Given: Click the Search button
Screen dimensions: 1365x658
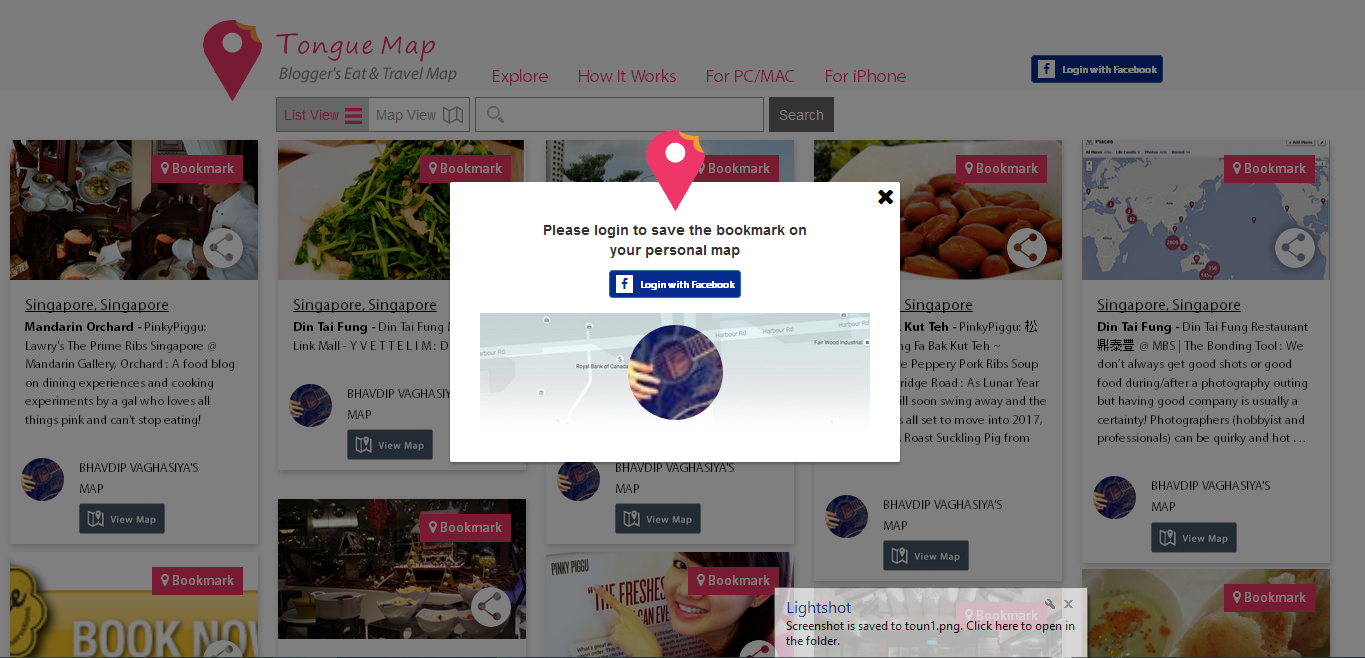Looking at the screenshot, I should (x=801, y=115).
